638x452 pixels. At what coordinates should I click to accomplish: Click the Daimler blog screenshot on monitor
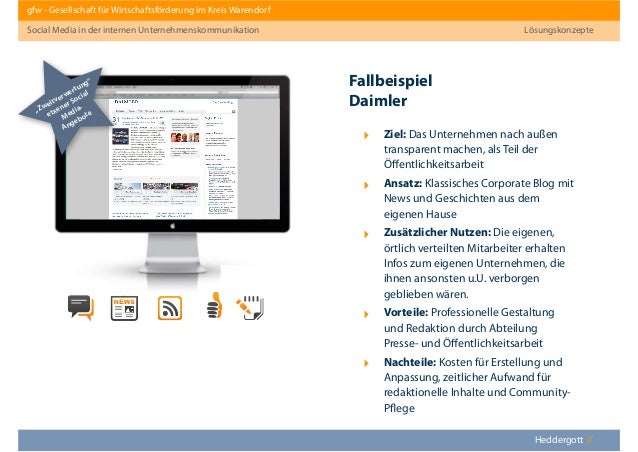point(173,153)
